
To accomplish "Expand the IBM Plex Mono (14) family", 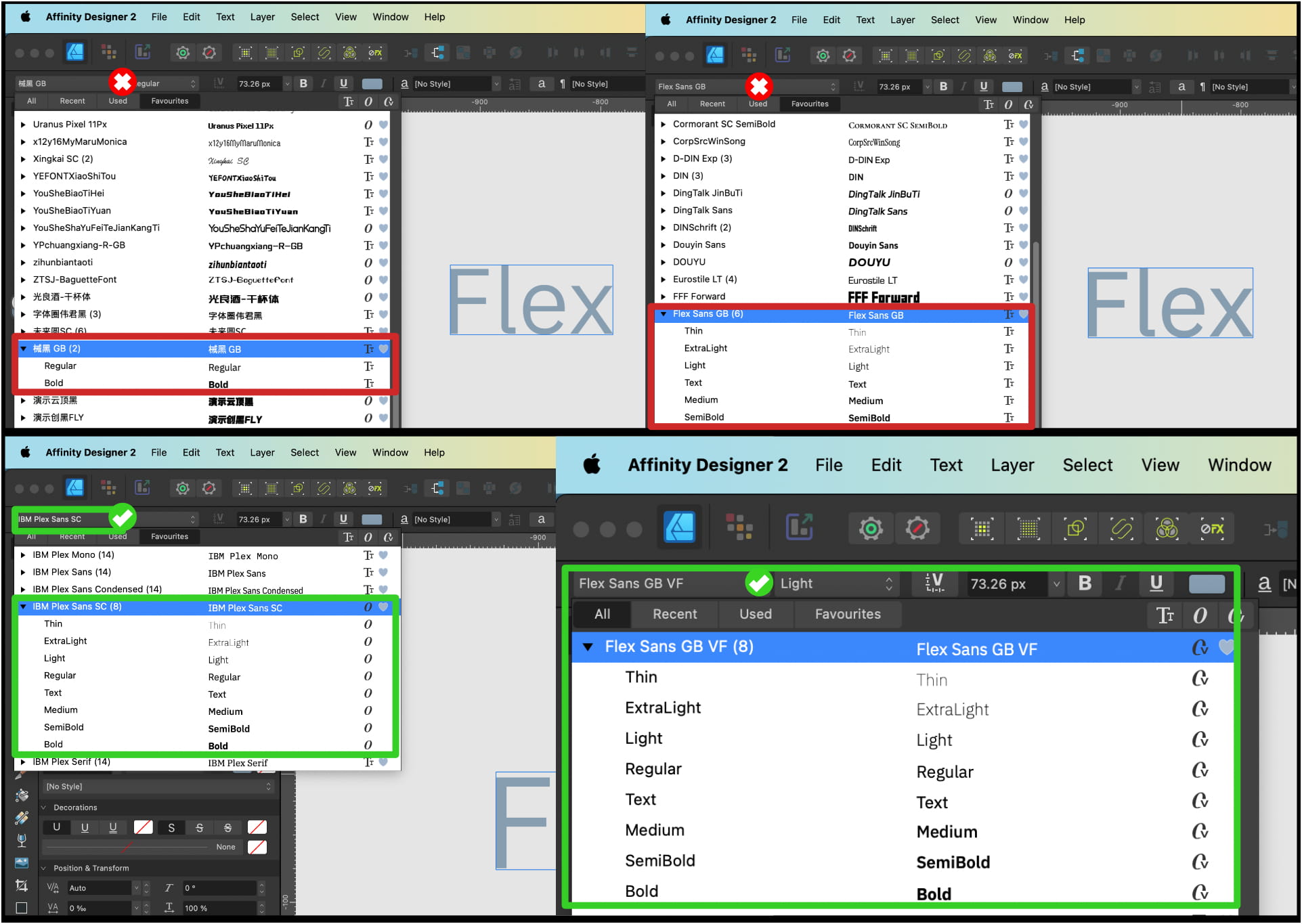I will coord(23,555).
